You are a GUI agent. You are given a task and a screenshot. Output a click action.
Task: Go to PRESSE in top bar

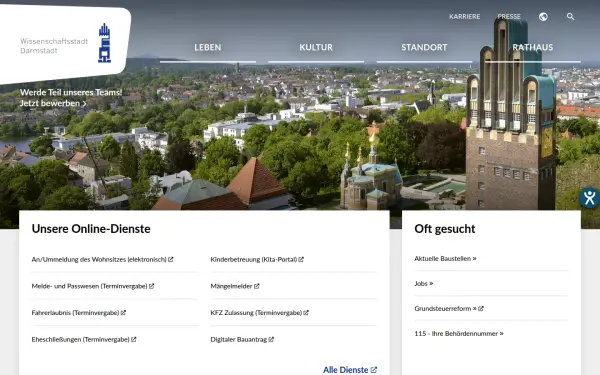[509, 17]
